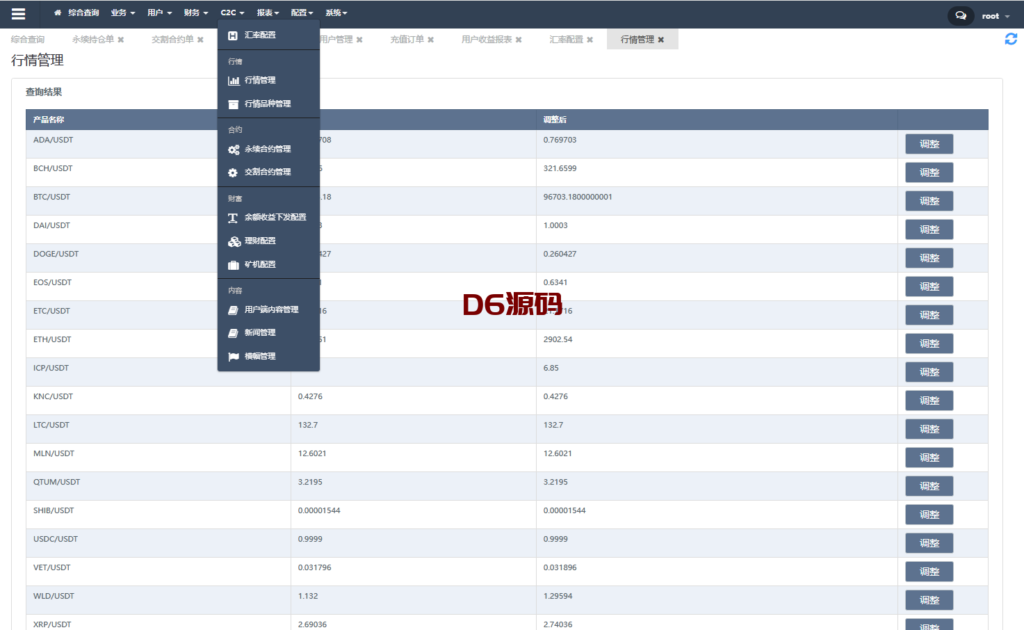Click 调整 button in LTC/USDT row
The image size is (1024, 630).
(x=929, y=430)
